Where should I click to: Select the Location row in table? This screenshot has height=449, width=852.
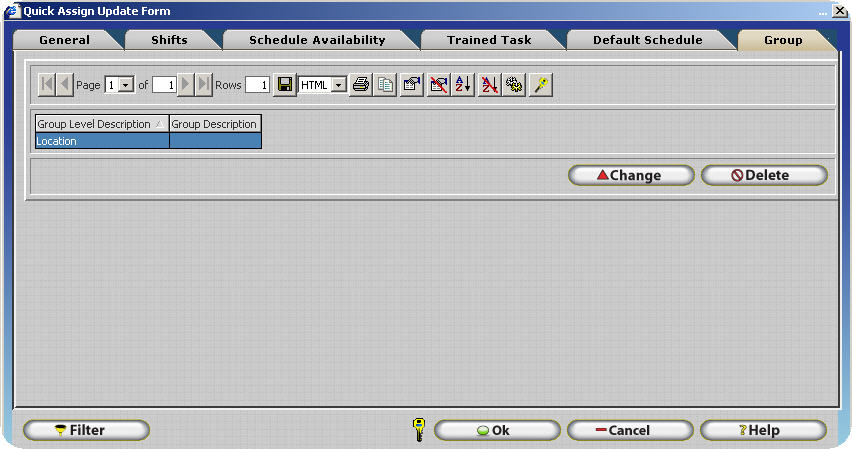click(x=101, y=141)
